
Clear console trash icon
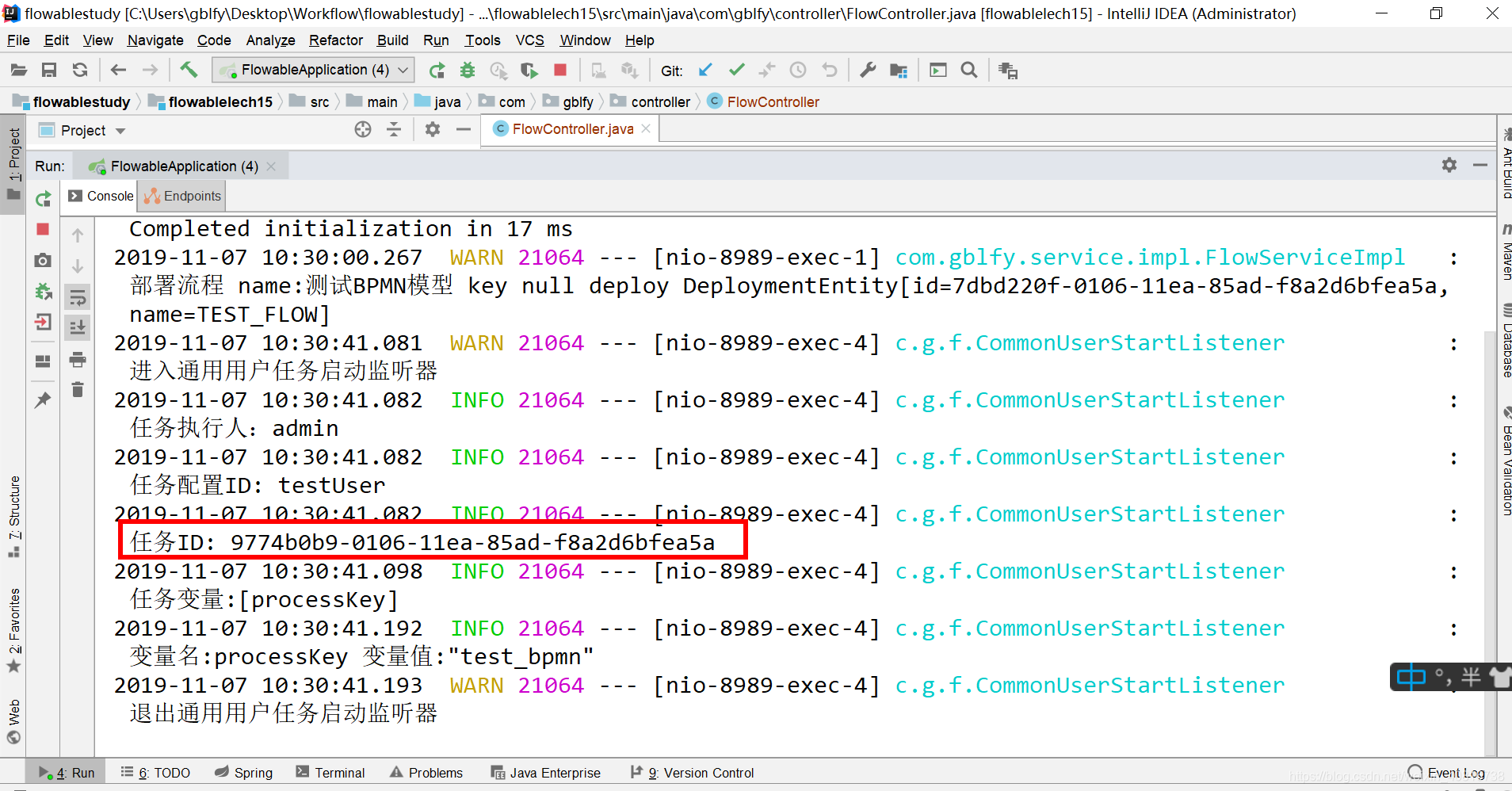[78, 389]
